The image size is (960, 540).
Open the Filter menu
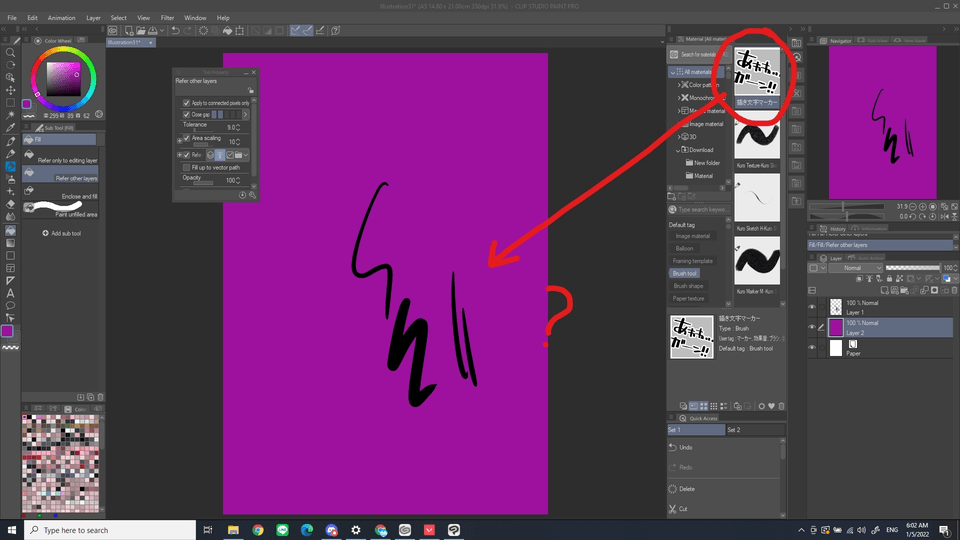pos(167,18)
